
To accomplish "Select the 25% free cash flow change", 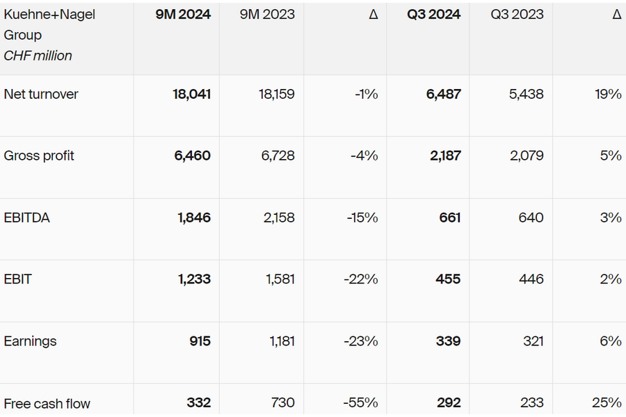I will [x=606, y=403].
